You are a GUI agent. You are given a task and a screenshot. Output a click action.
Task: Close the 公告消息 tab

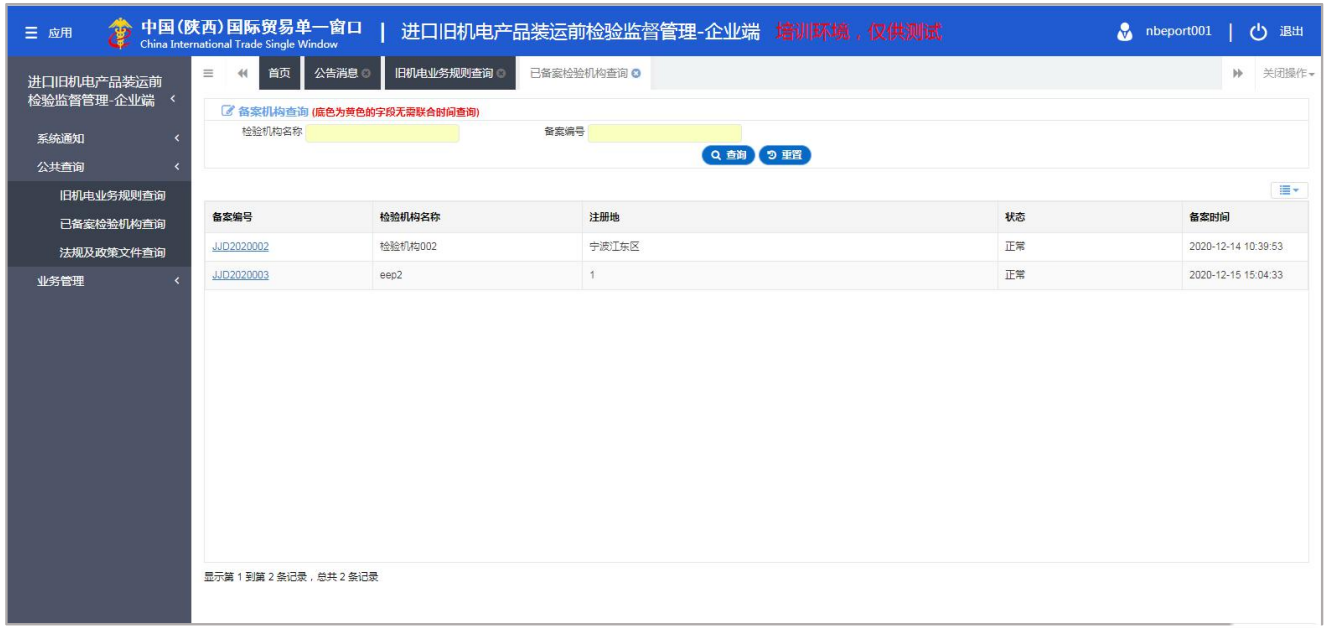tap(366, 73)
